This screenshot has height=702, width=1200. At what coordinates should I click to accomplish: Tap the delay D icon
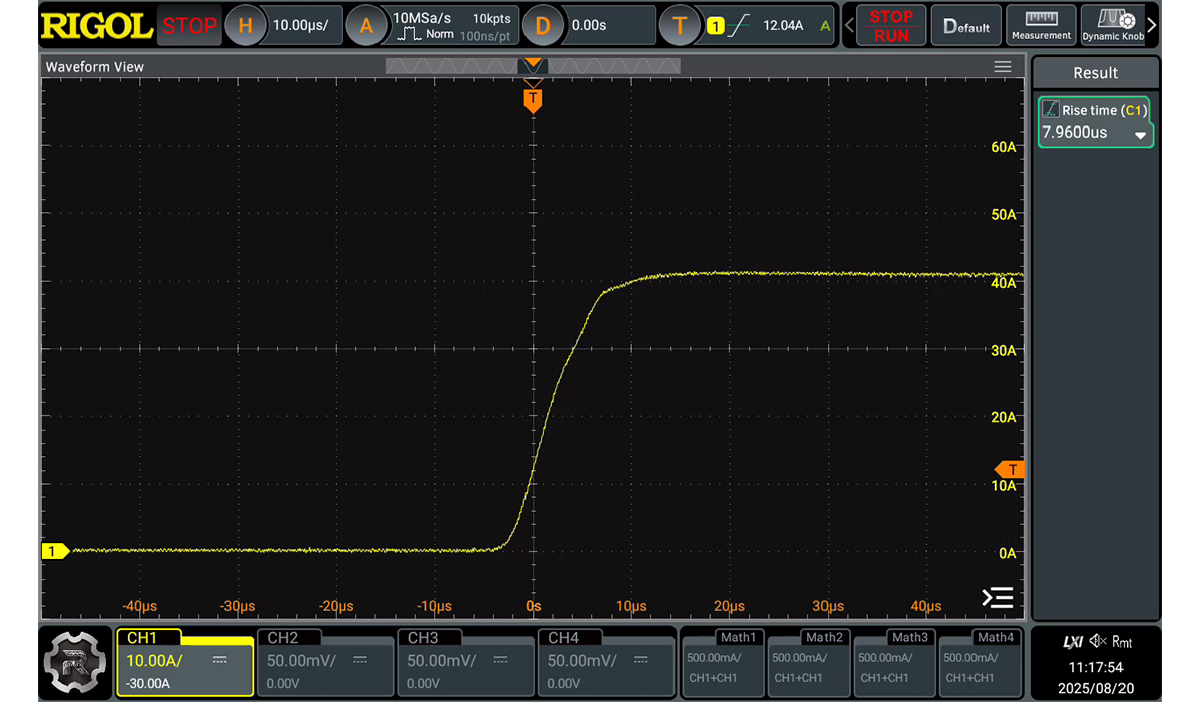coord(543,26)
